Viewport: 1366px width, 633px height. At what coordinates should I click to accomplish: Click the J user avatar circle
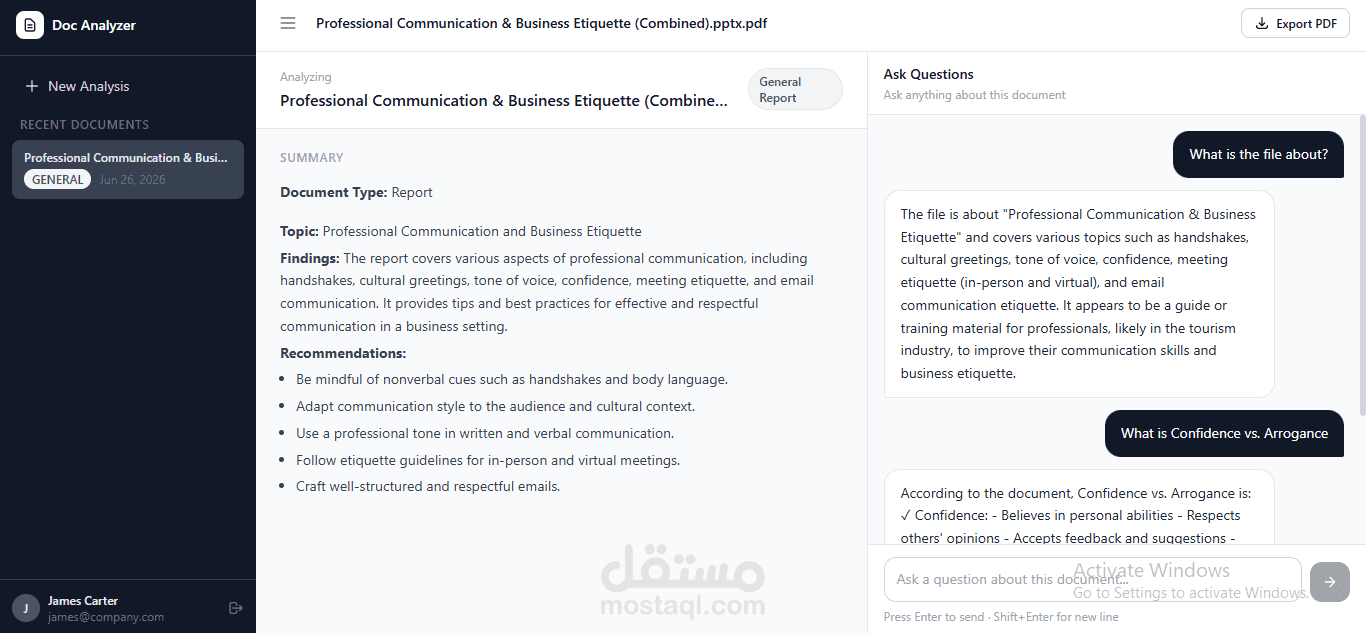26,608
